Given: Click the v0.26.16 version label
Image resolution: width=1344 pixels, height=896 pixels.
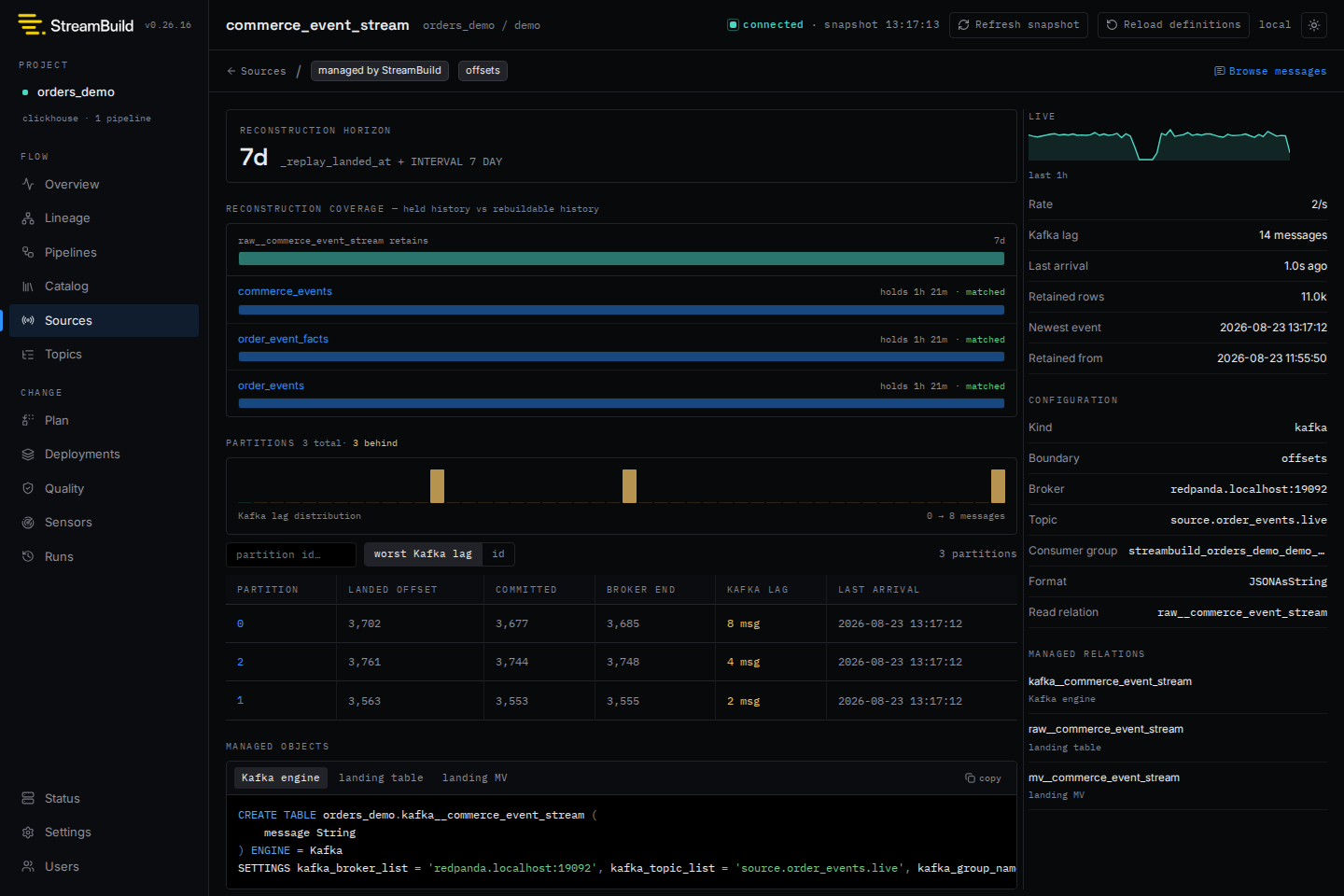Looking at the screenshot, I should 168,25.
